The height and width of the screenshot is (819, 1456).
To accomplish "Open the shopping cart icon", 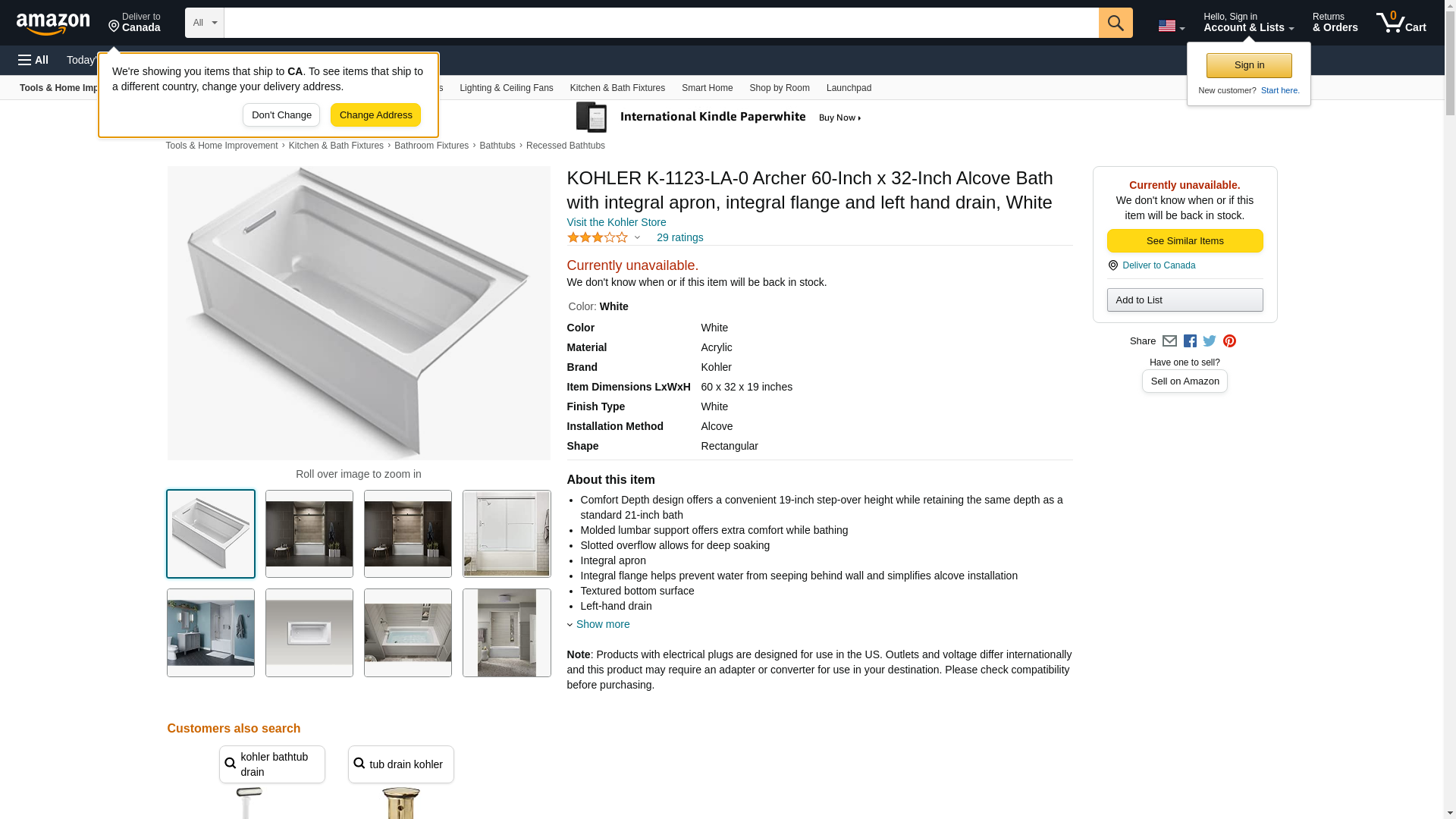I will (x=1401, y=23).
